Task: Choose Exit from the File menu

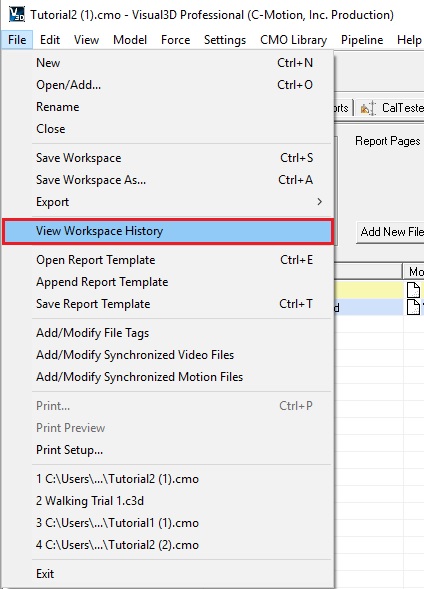Action: 168,574
